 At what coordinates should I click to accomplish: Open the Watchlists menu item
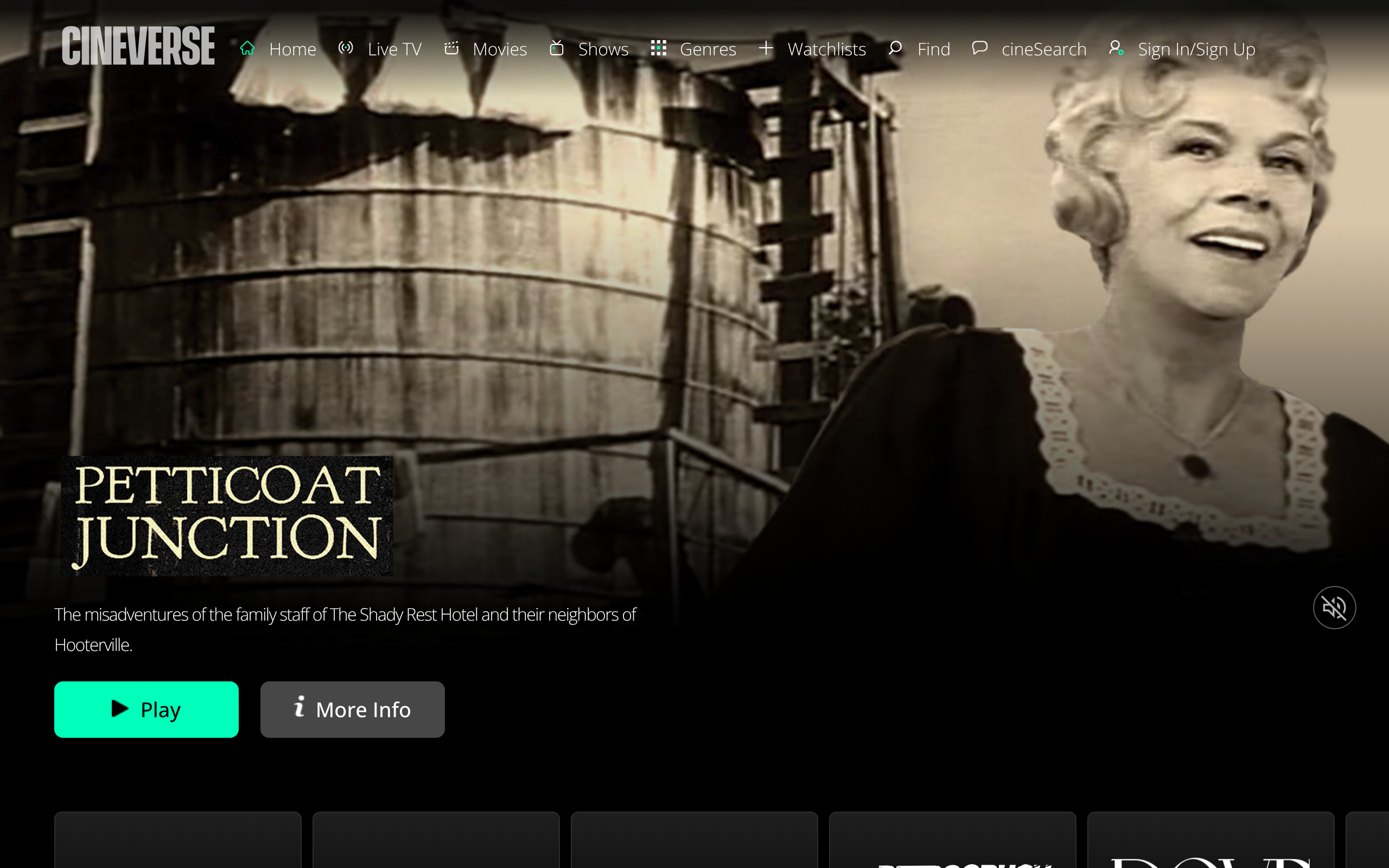tap(826, 49)
